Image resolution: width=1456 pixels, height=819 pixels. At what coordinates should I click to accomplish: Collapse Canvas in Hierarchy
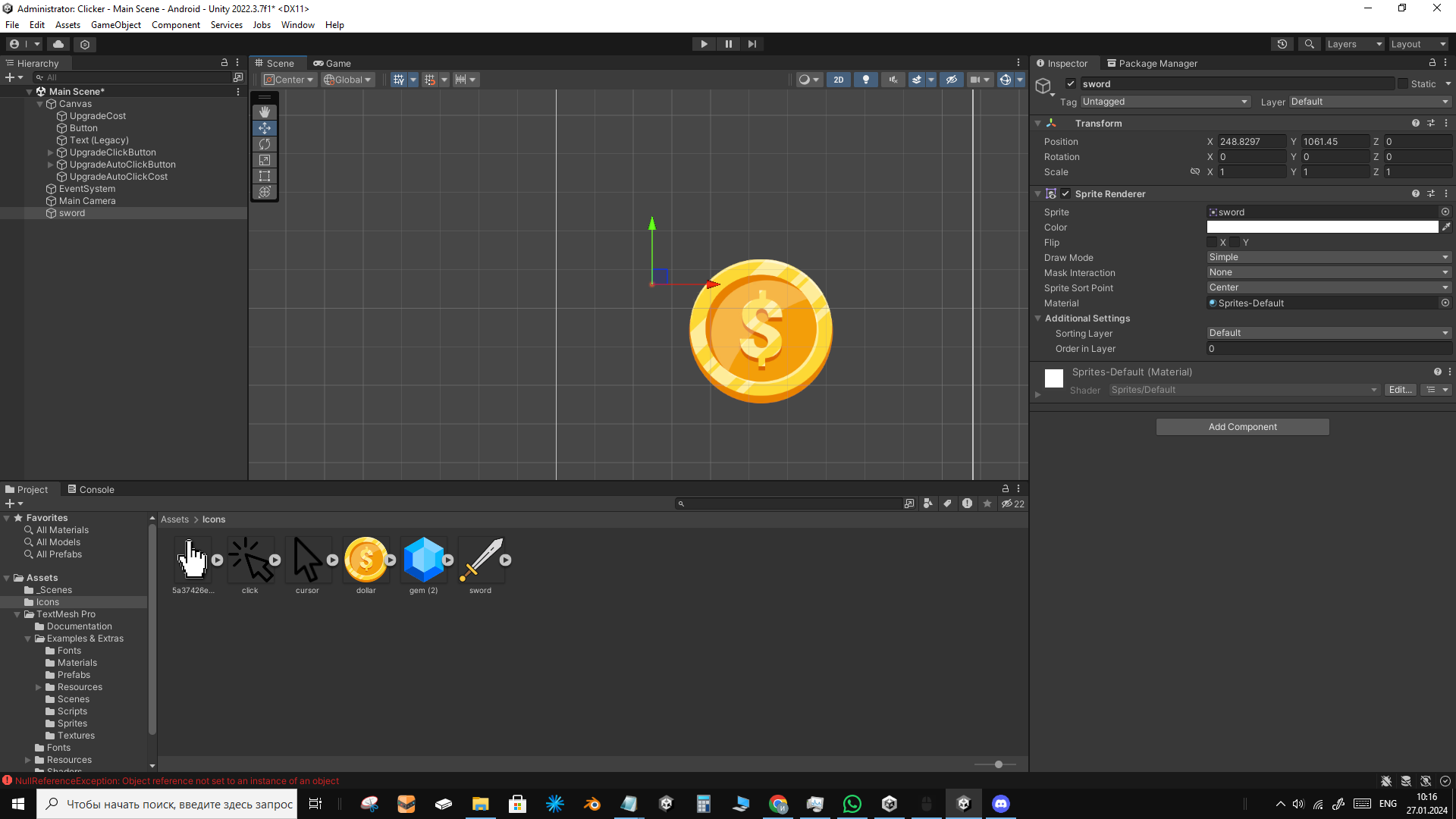click(40, 104)
